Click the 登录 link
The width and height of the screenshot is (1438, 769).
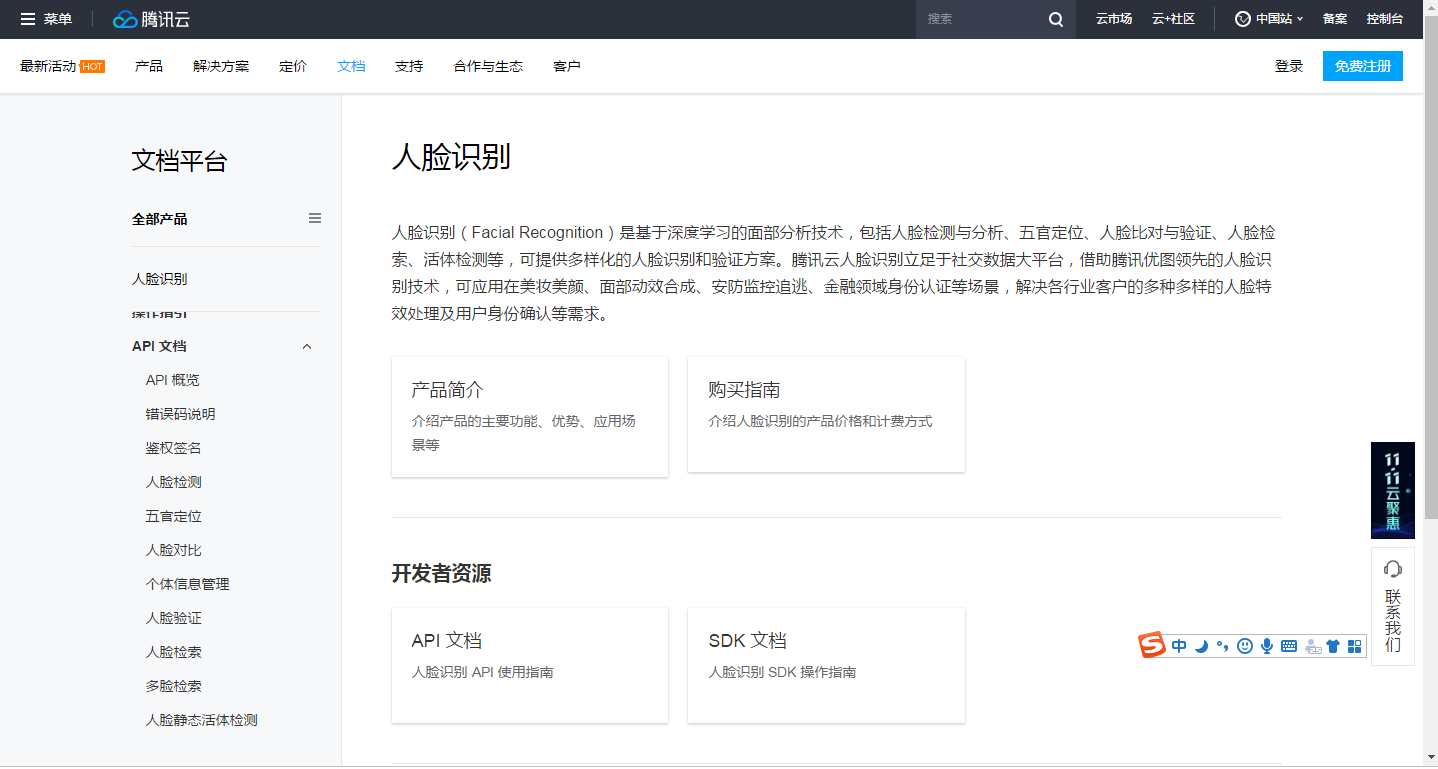point(1289,66)
